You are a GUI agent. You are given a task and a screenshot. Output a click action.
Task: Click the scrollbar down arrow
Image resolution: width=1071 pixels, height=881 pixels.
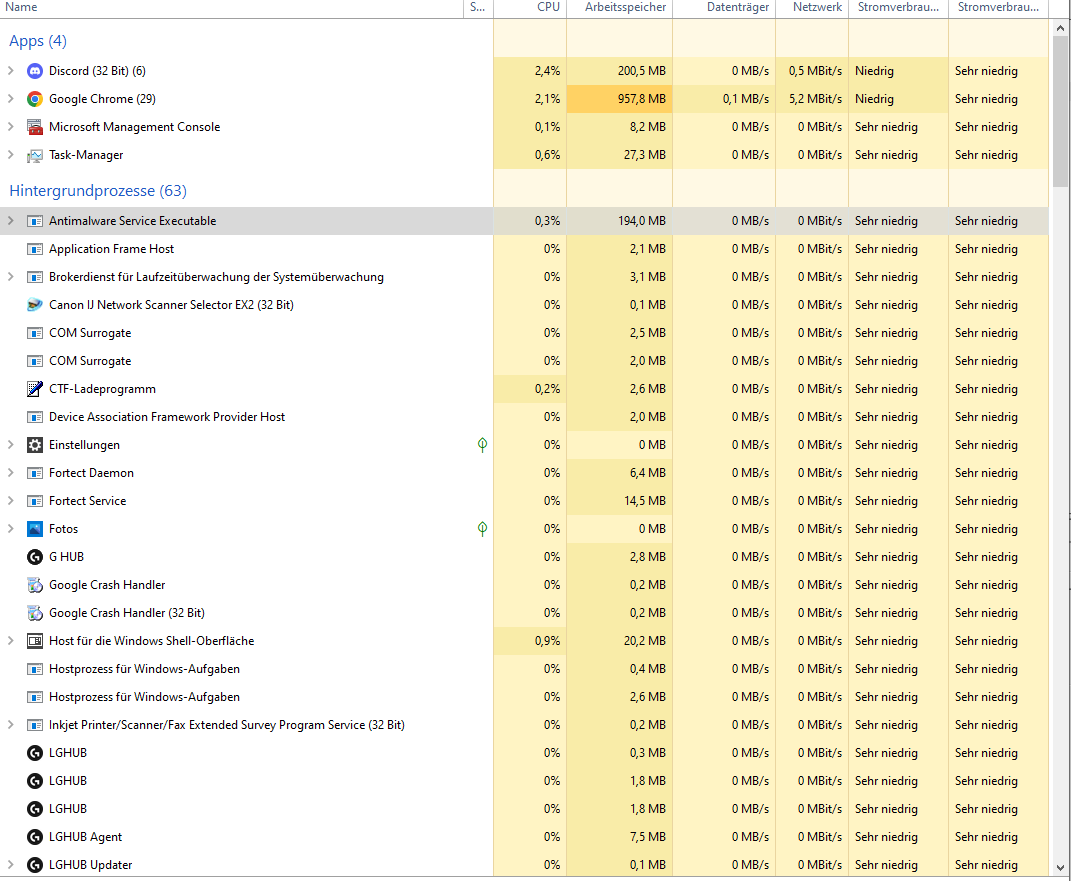(x=1060, y=868)
